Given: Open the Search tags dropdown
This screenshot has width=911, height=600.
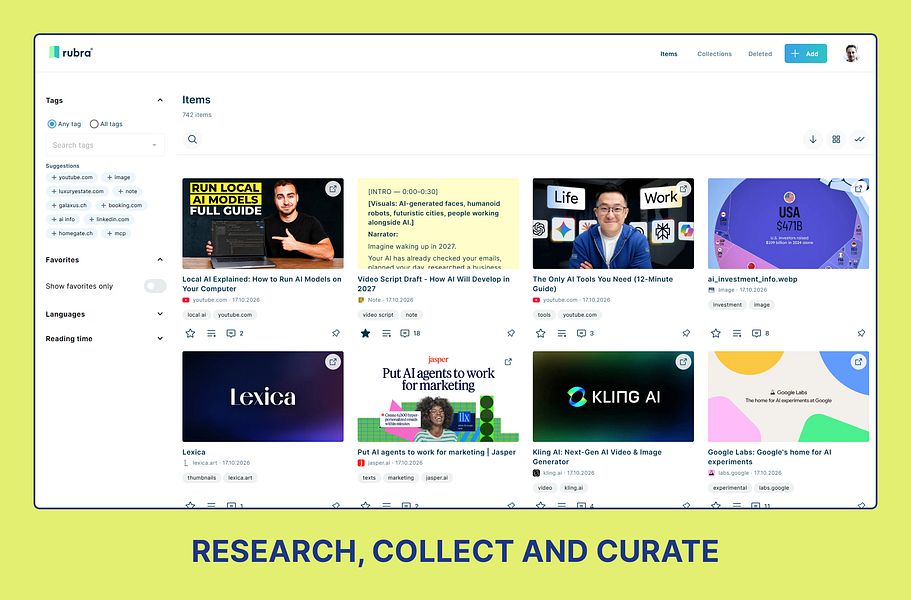Looking at the screenshot, I should (x=105, y=145).
